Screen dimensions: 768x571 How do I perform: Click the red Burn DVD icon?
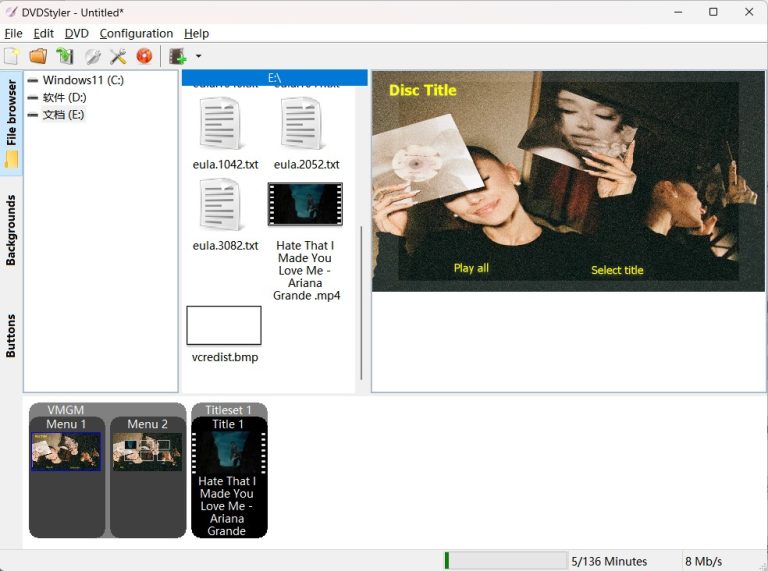click(144, 56)
